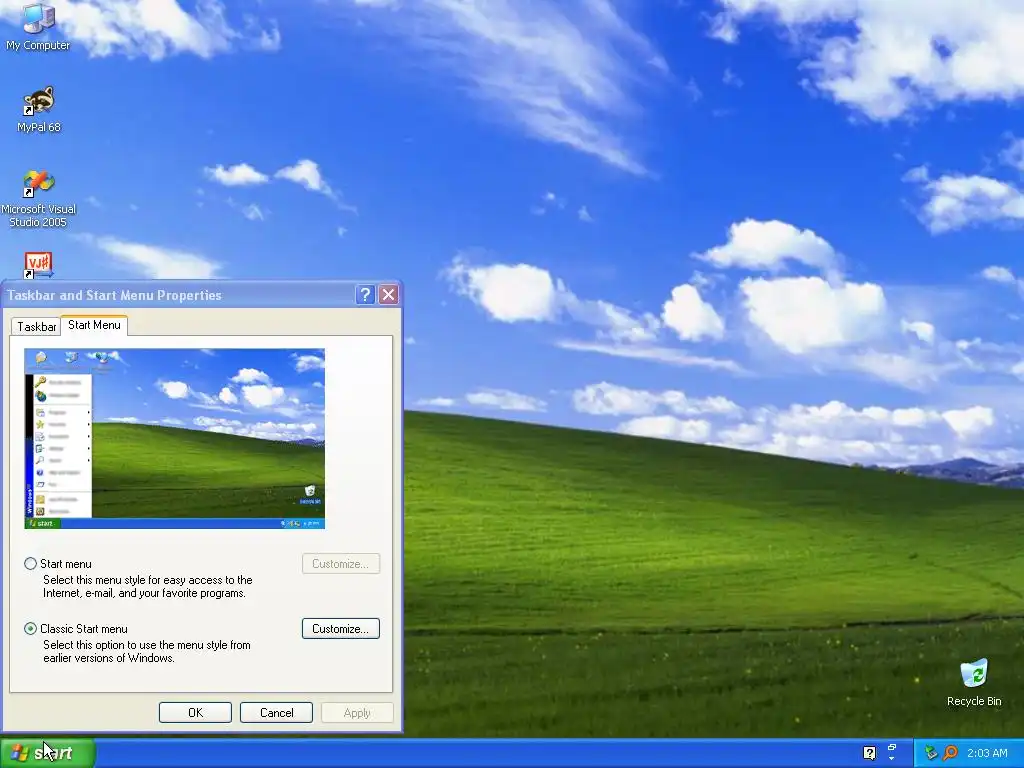Open the My Computer desktop icon
This screenshot has height=768, width=1024.
pyautogui.click(x=38, y=27)
